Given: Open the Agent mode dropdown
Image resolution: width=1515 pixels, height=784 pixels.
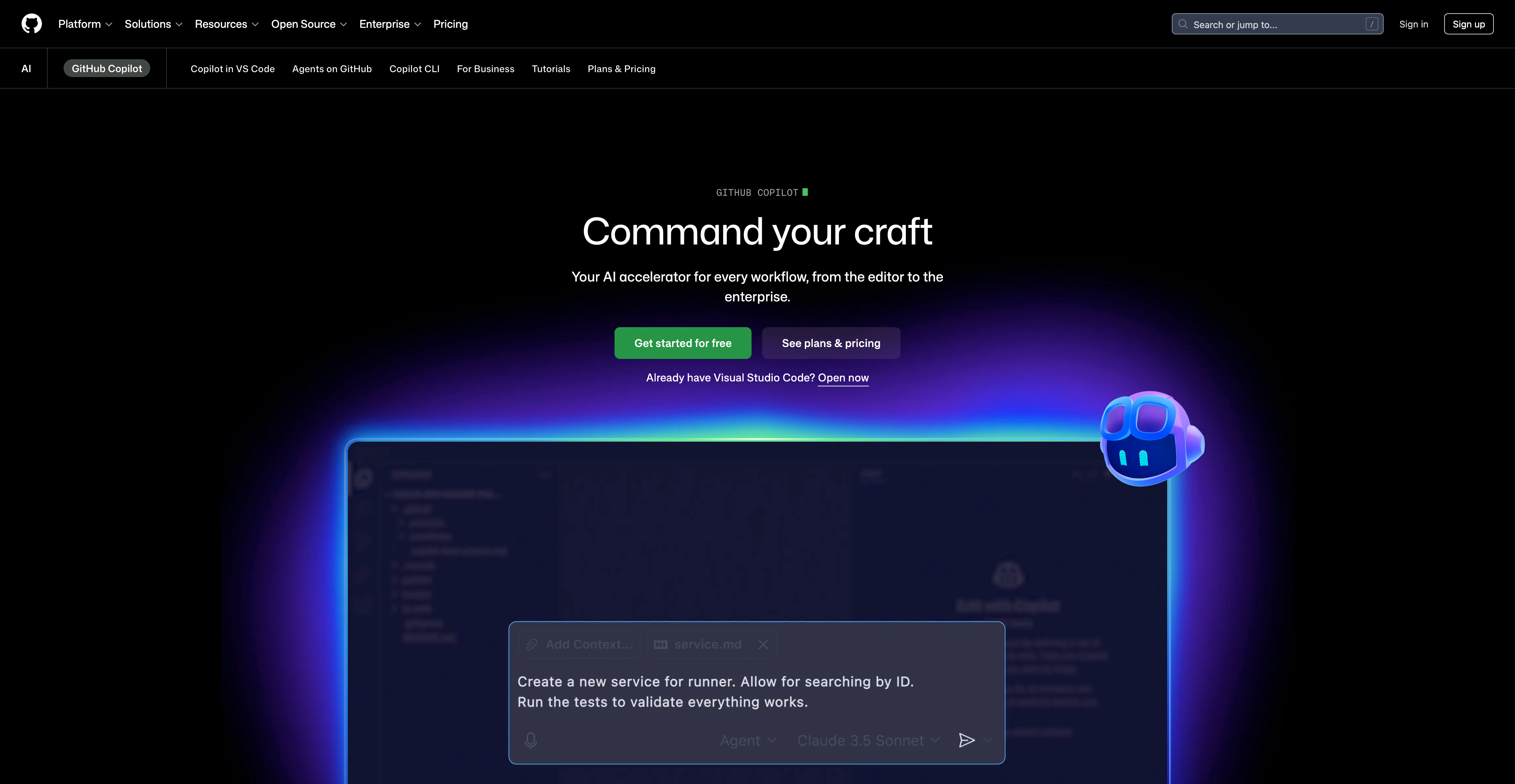Looking at the screenshot, I should 748,740.
